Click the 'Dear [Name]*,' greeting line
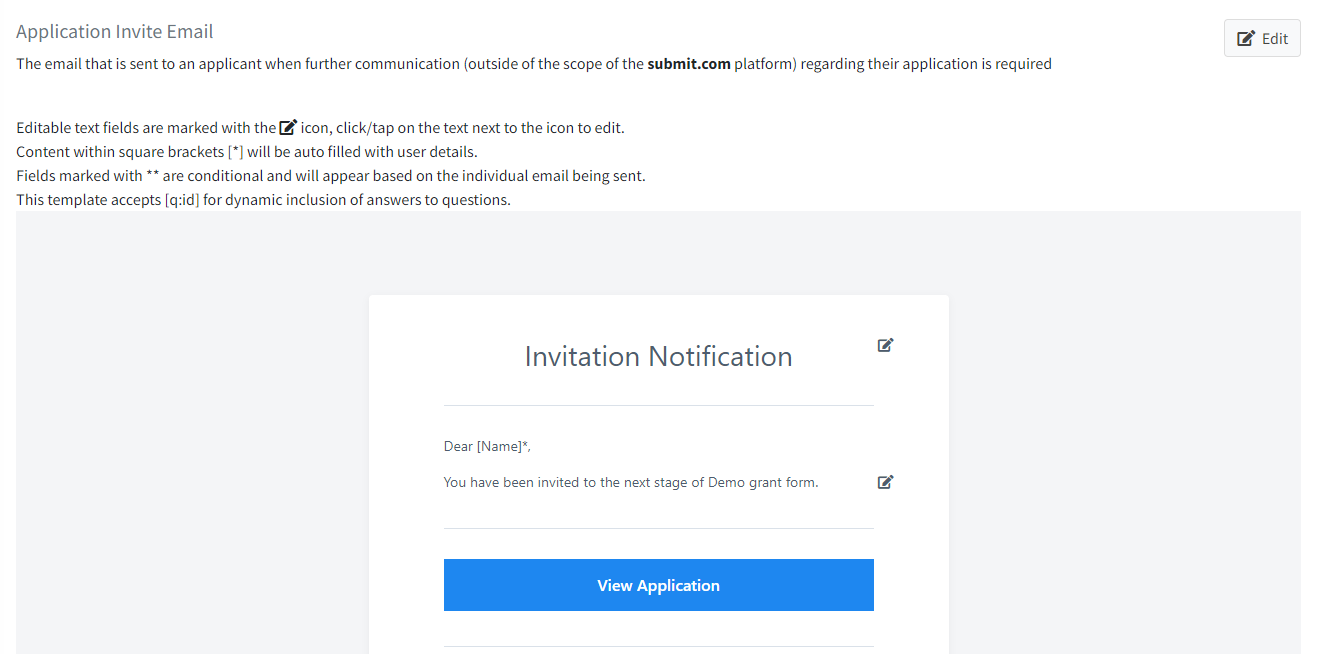 pos(487,446)
